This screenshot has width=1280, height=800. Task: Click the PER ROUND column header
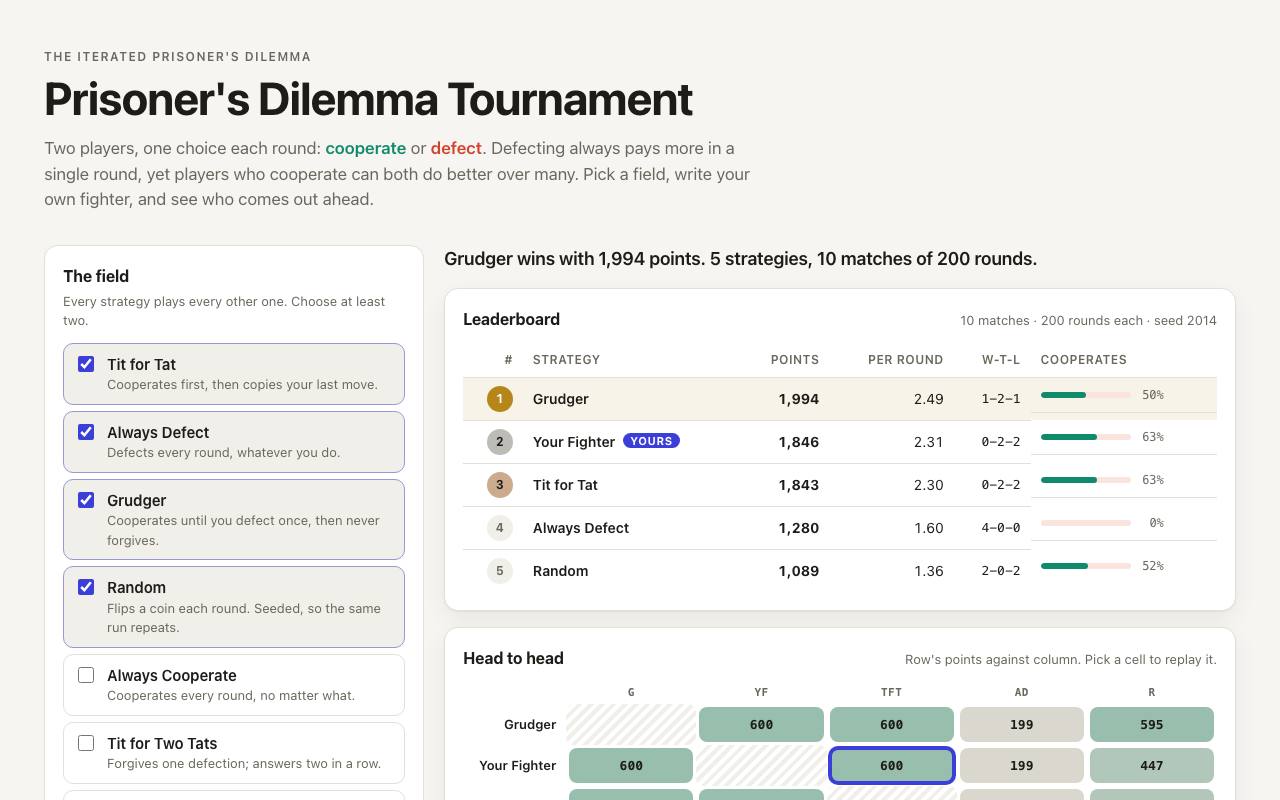tap(905, 360)
